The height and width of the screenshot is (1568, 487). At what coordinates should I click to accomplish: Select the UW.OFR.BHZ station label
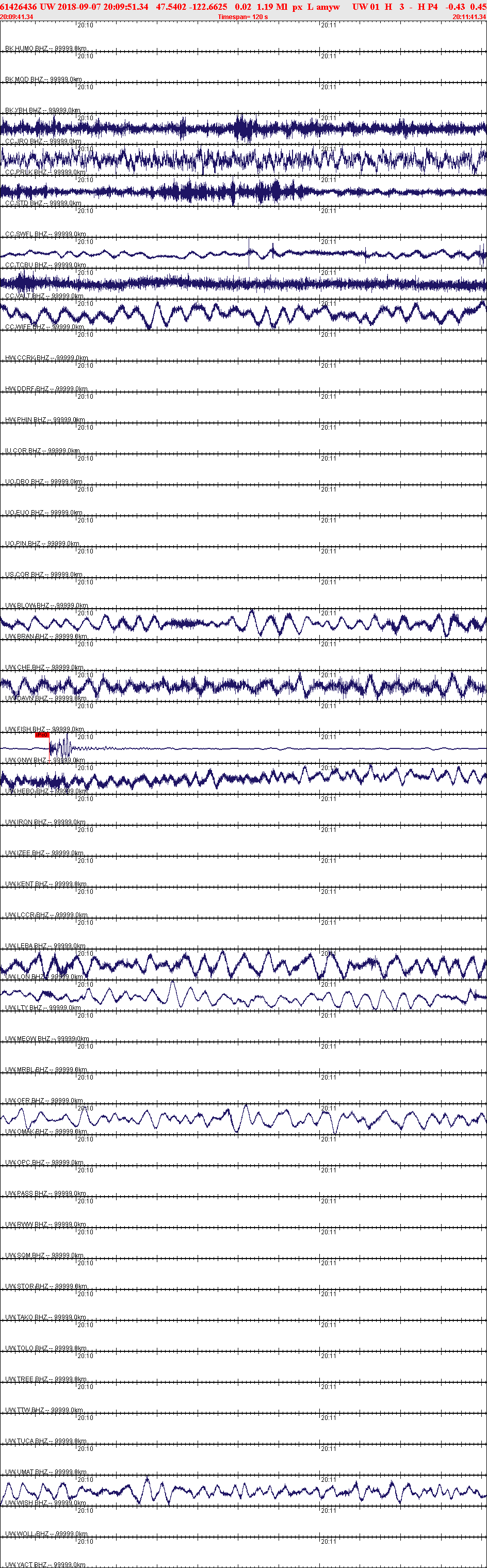point(44,1101)
